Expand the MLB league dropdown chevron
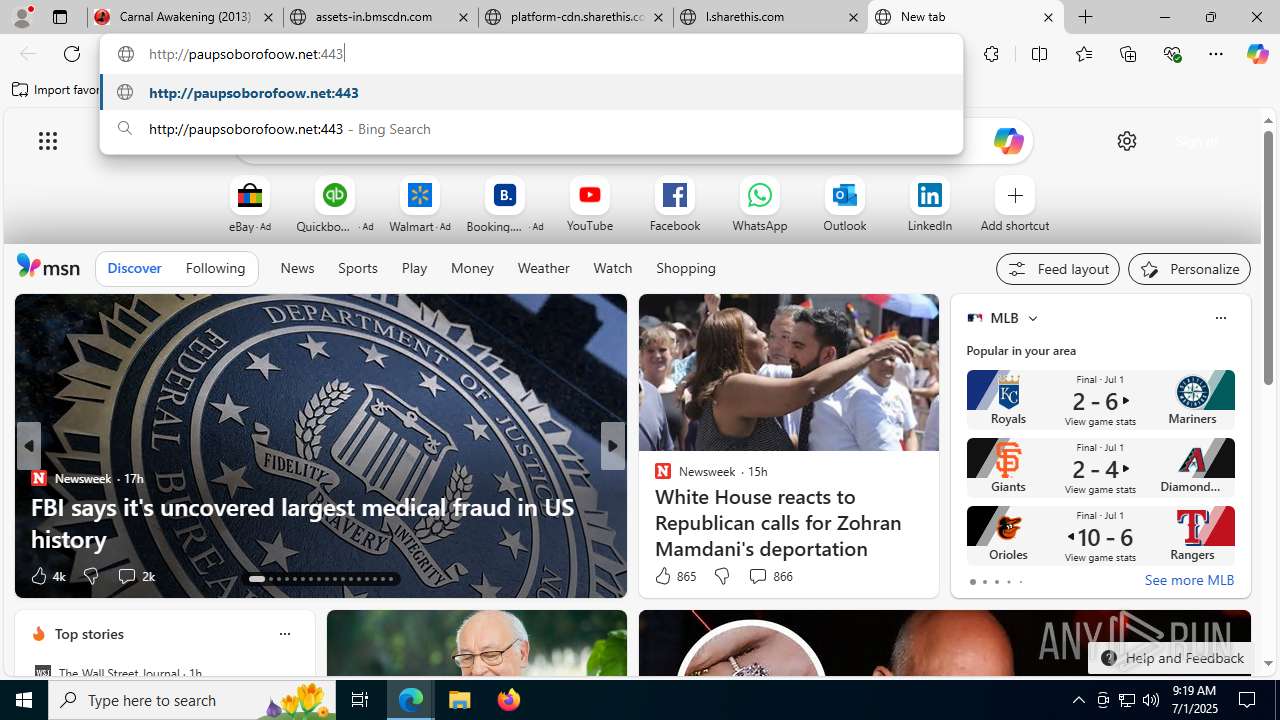The height and width of the screenshot is (720, 1280). tap(1032, 318)
